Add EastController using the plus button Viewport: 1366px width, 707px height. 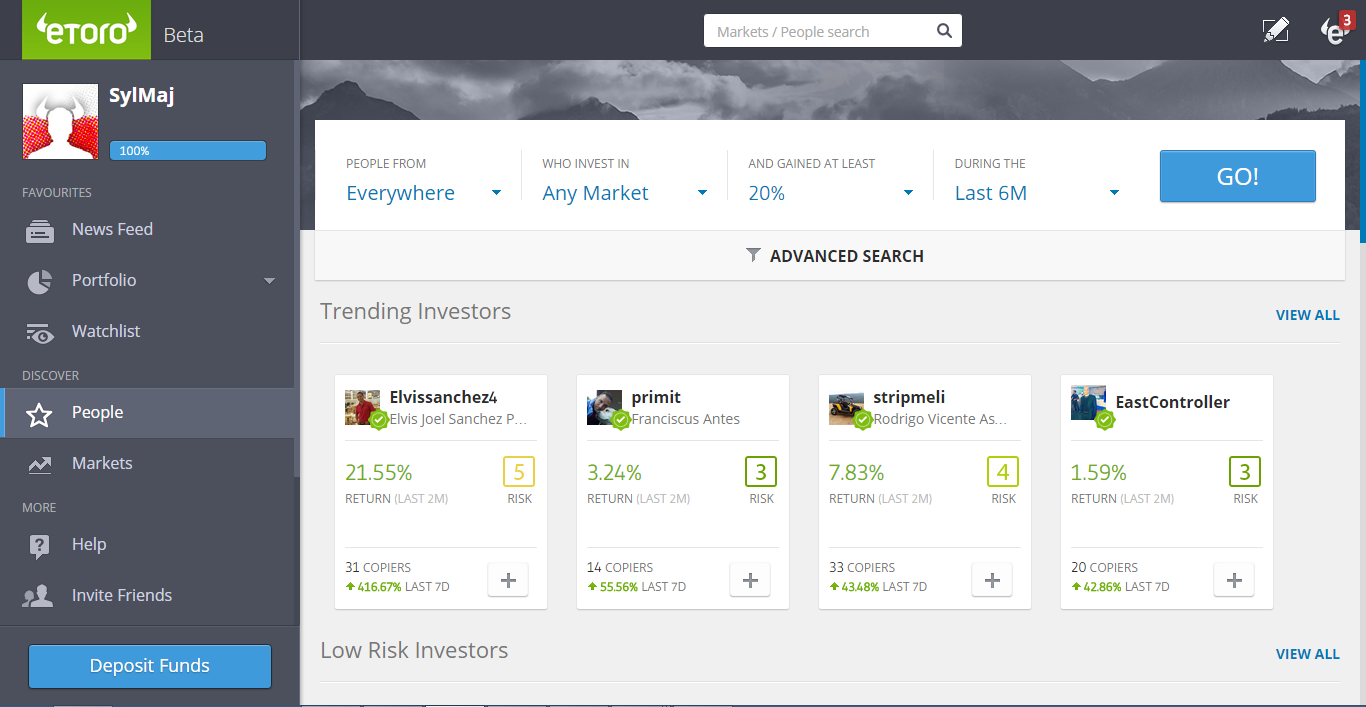point(1234,580)
